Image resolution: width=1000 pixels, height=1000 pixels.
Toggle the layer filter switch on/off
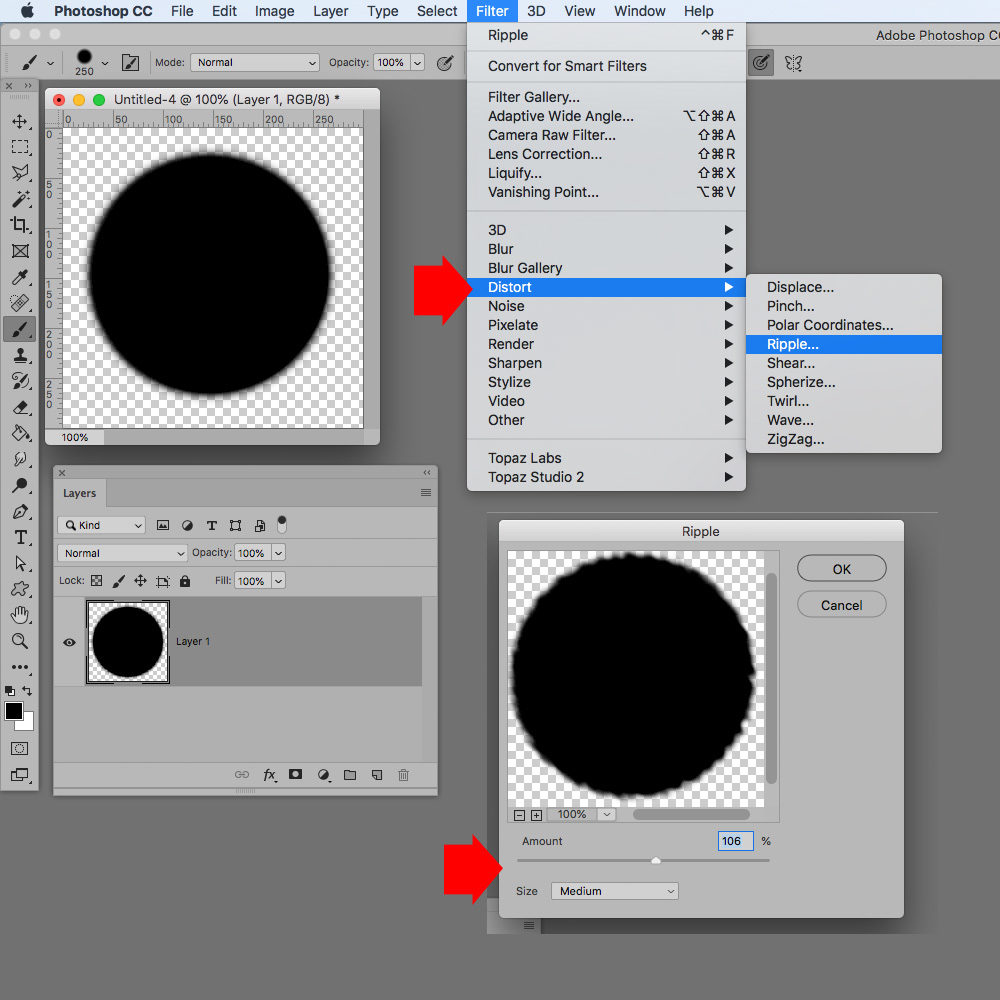282,523
